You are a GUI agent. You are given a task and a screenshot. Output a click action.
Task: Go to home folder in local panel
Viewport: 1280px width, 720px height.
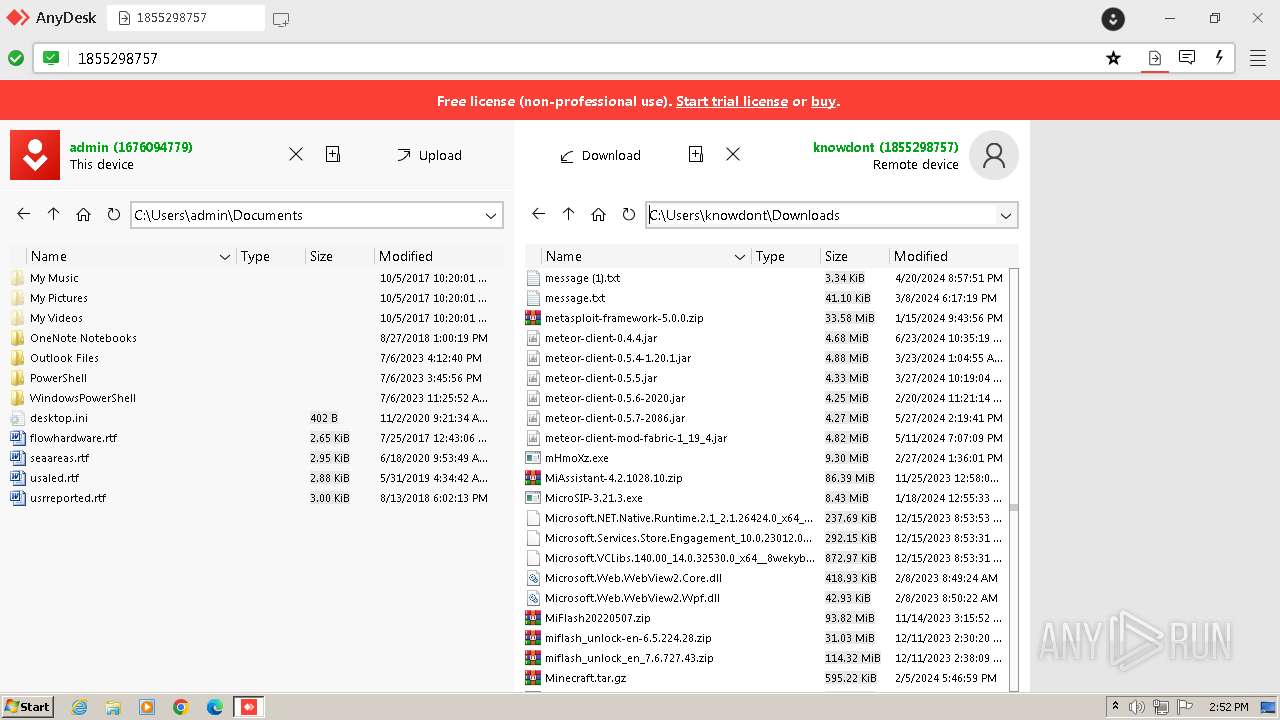point(84,214)
